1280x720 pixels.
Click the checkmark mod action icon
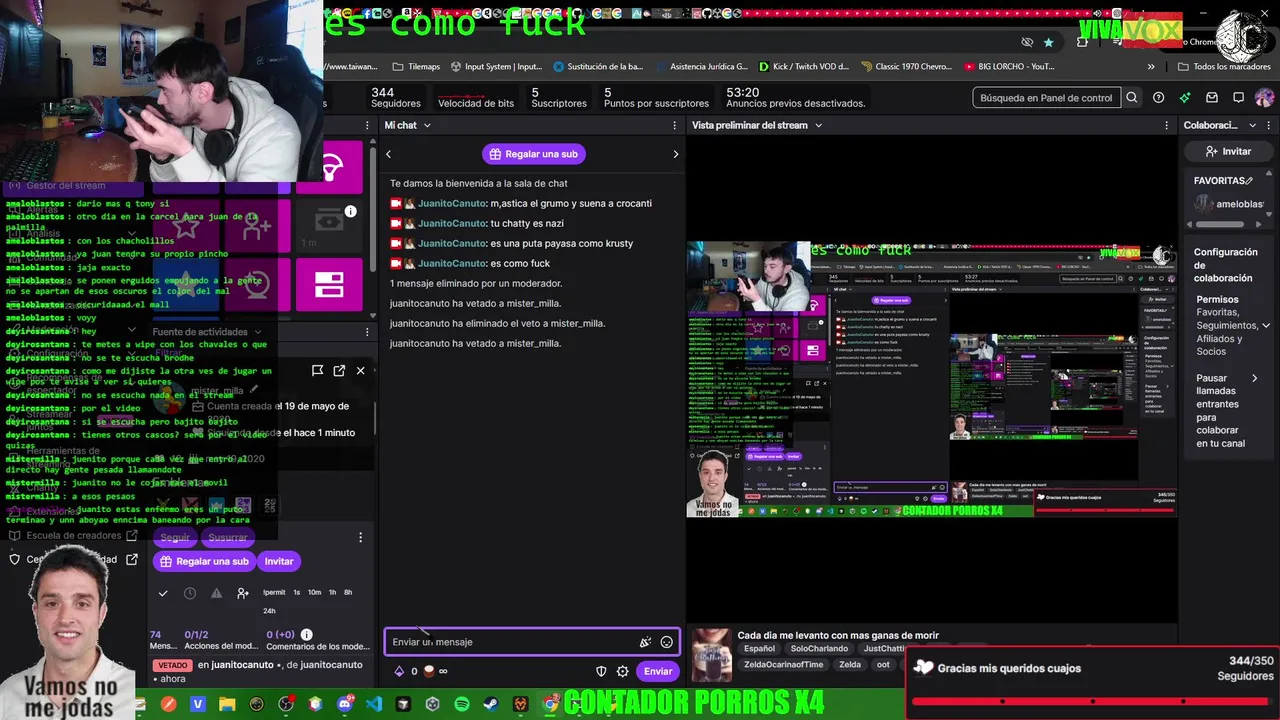163,593
